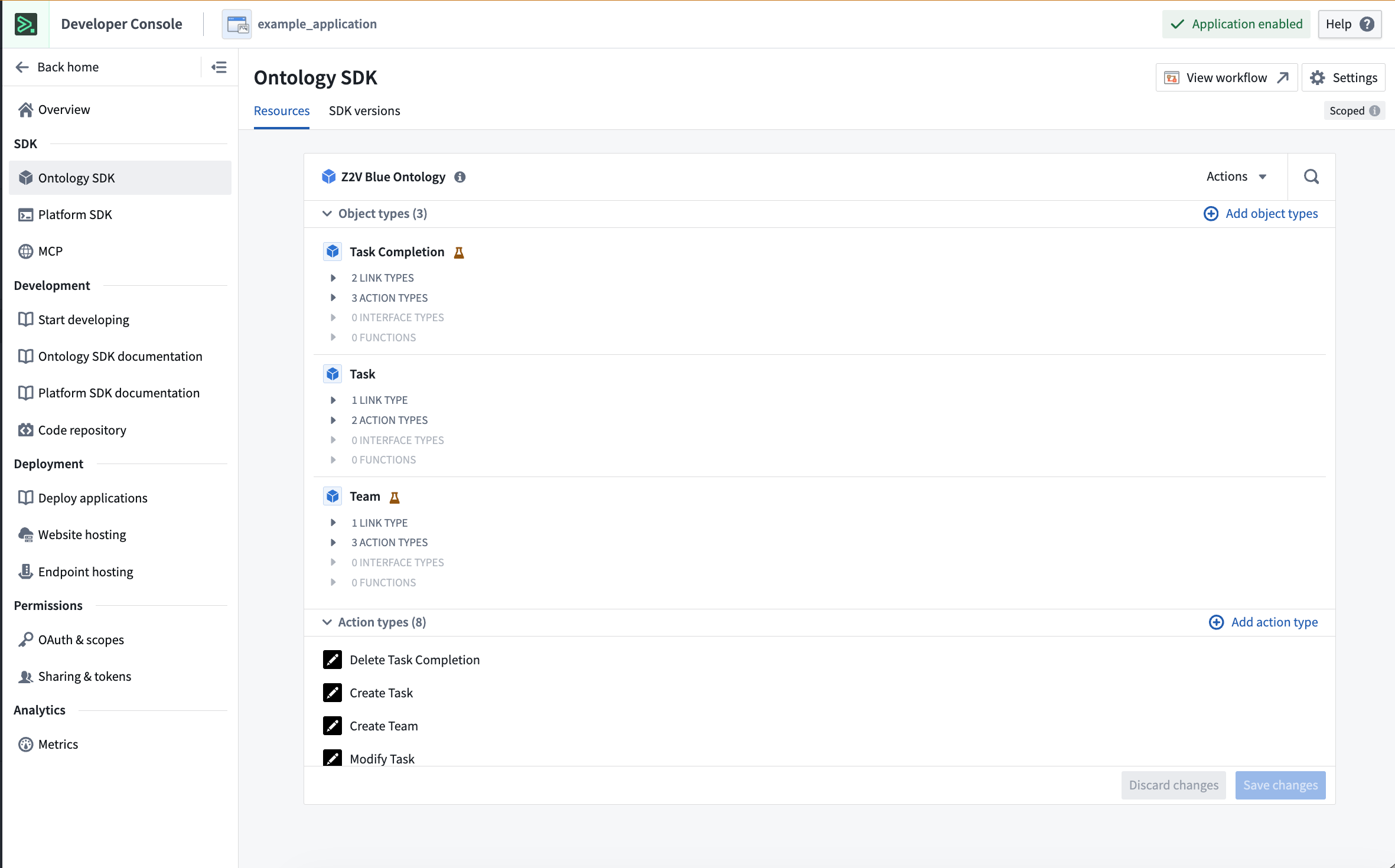This screenshot has width=1395, height=868.
Task: Click the plus icon for Add action type
Action: pyautogui.click(x=1216, y=622)
